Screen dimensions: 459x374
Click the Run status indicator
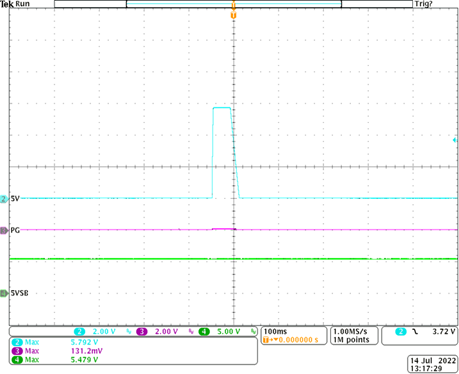click(22, 4)
